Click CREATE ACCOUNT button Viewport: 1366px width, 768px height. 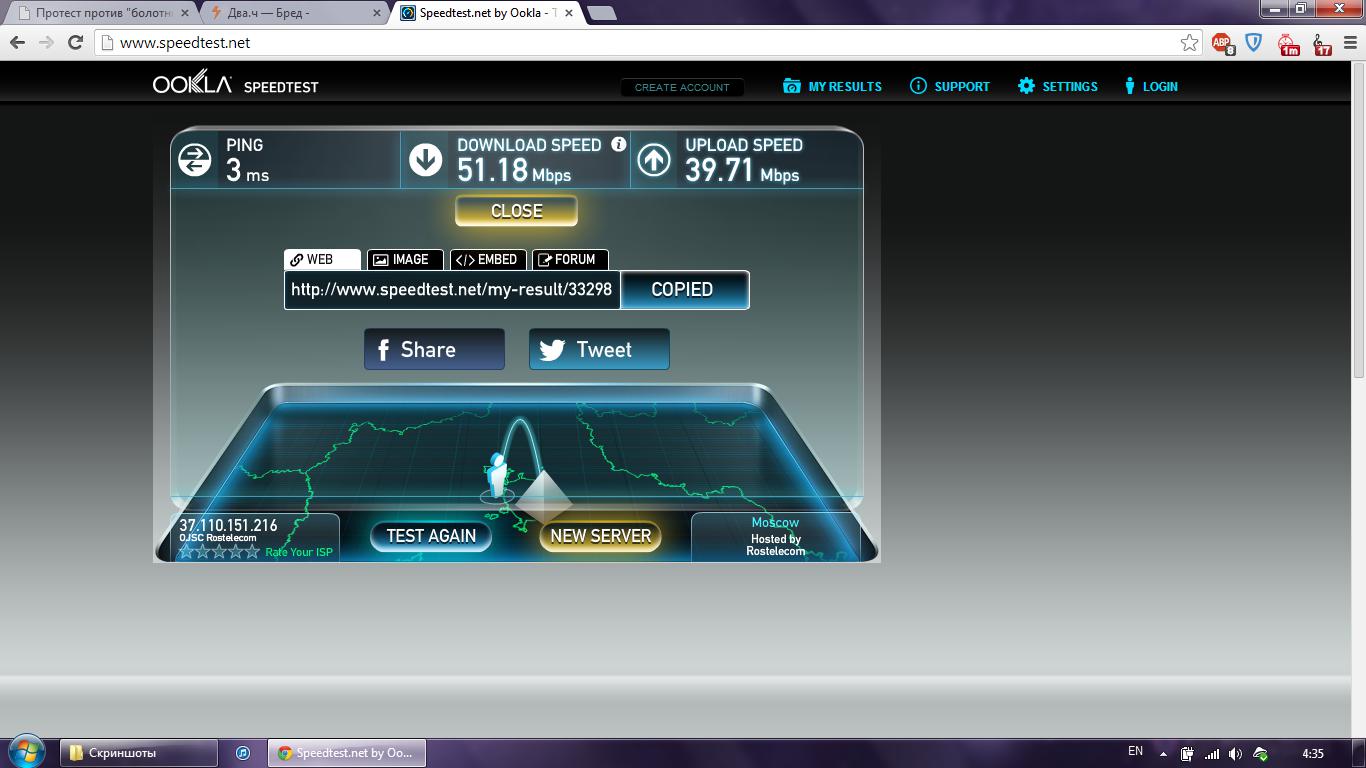(682, 87)
